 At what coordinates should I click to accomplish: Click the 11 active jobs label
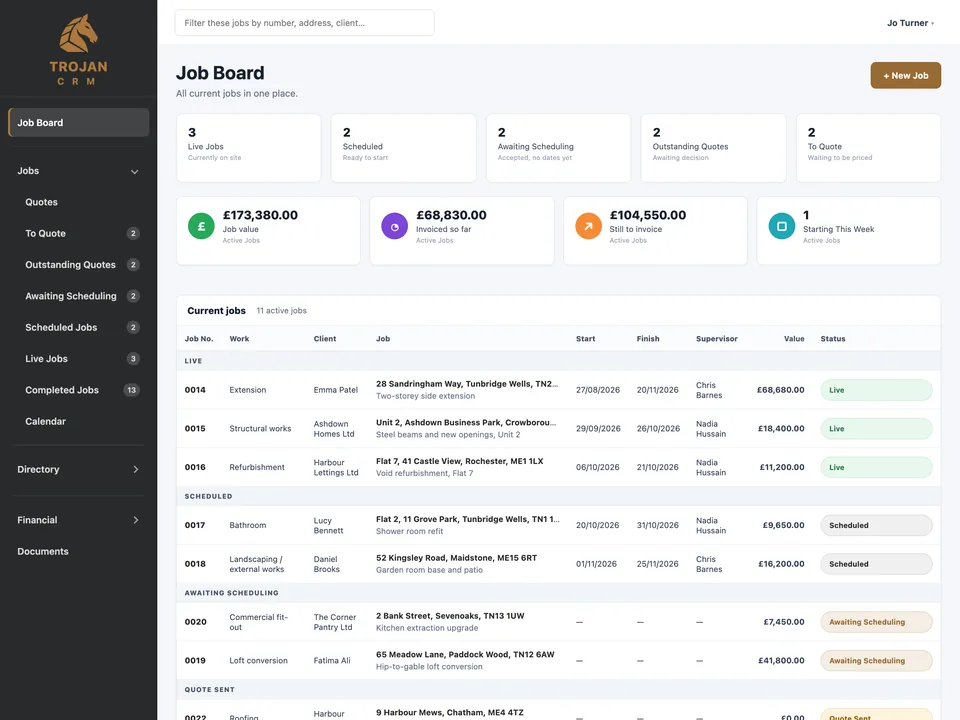[x=282, y=310]
